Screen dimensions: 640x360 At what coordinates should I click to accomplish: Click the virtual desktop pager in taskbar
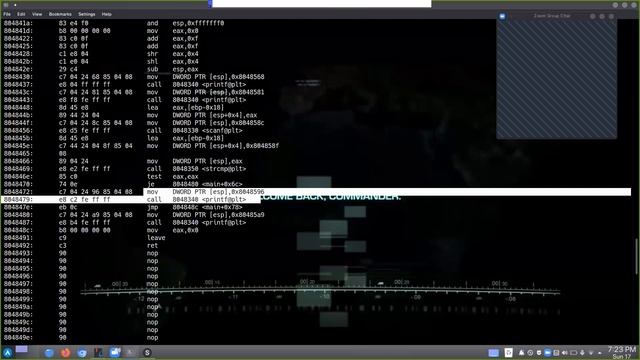[x=22, y=349]
